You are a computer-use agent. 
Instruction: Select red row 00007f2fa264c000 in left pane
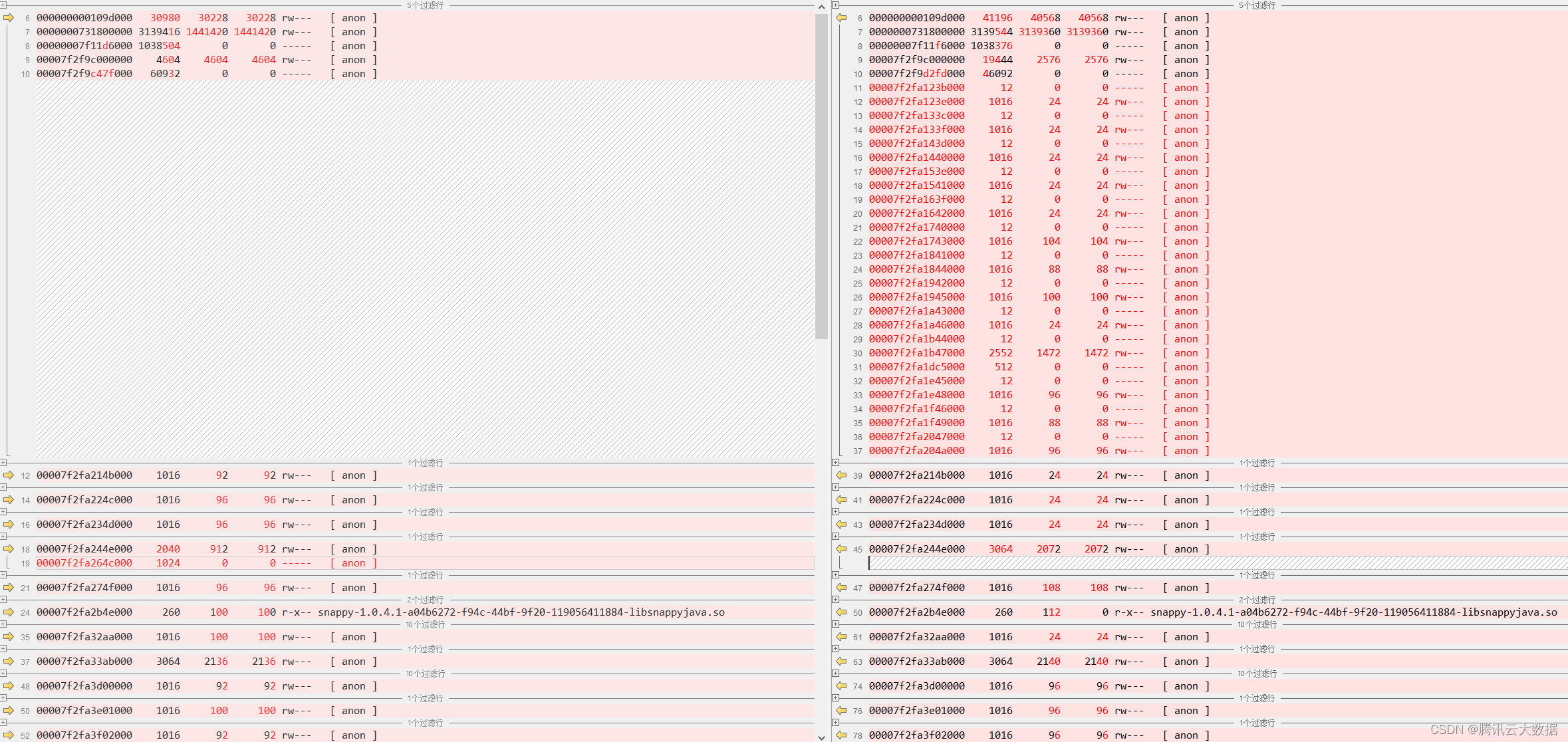pyautogui.click(x=425, y=563)
